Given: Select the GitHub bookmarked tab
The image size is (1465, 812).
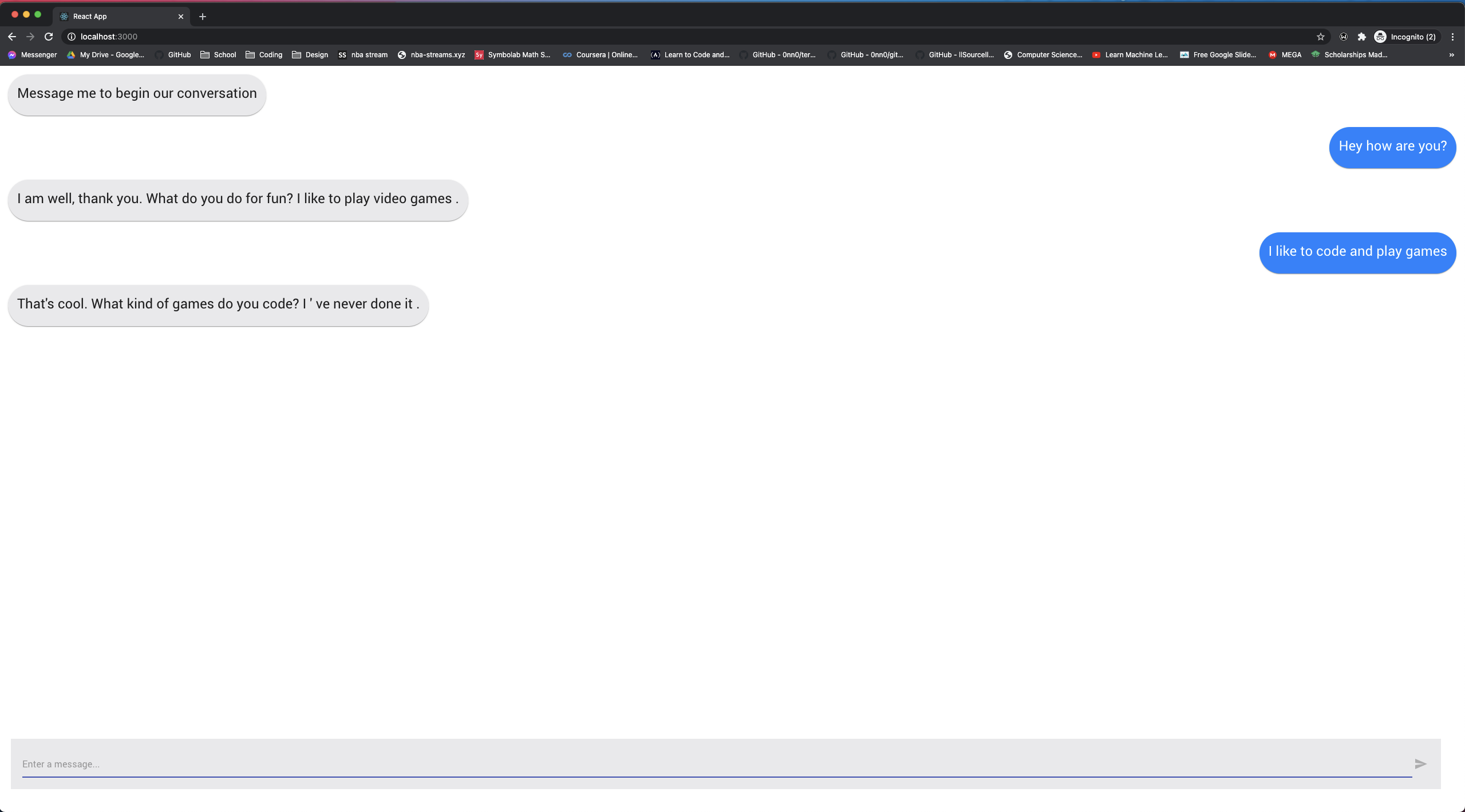Looking at the screenshot, I should coord(179,54).
